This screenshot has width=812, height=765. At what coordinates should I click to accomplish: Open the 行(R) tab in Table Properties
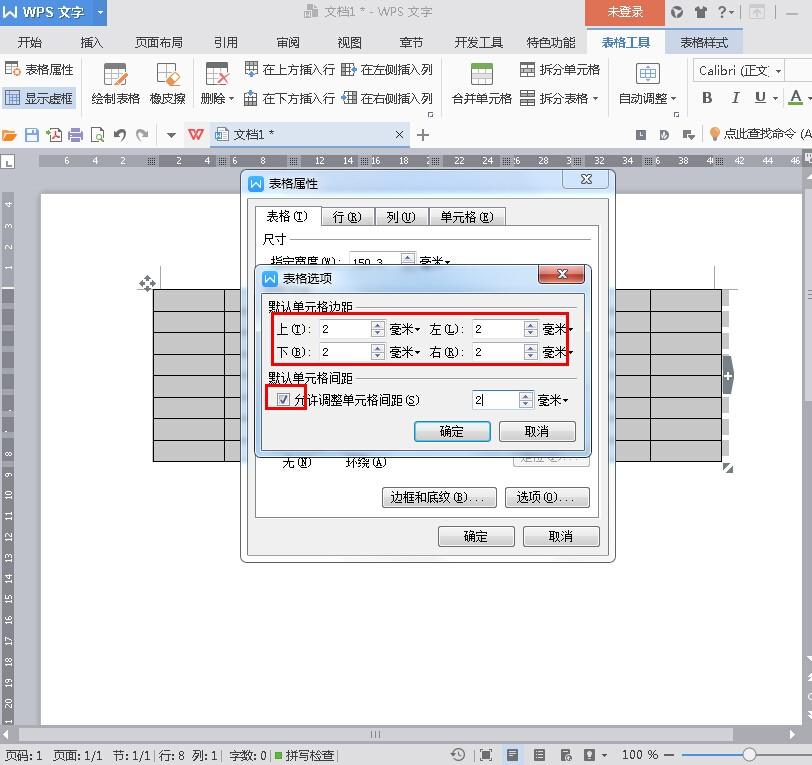(347, 217)
